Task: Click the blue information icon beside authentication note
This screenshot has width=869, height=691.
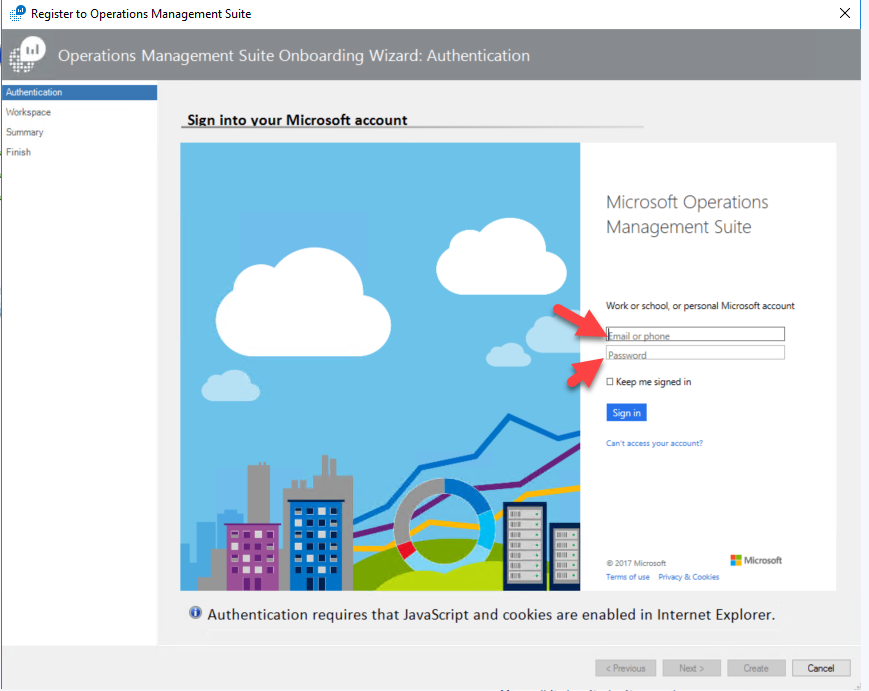Action: [195, 612]
